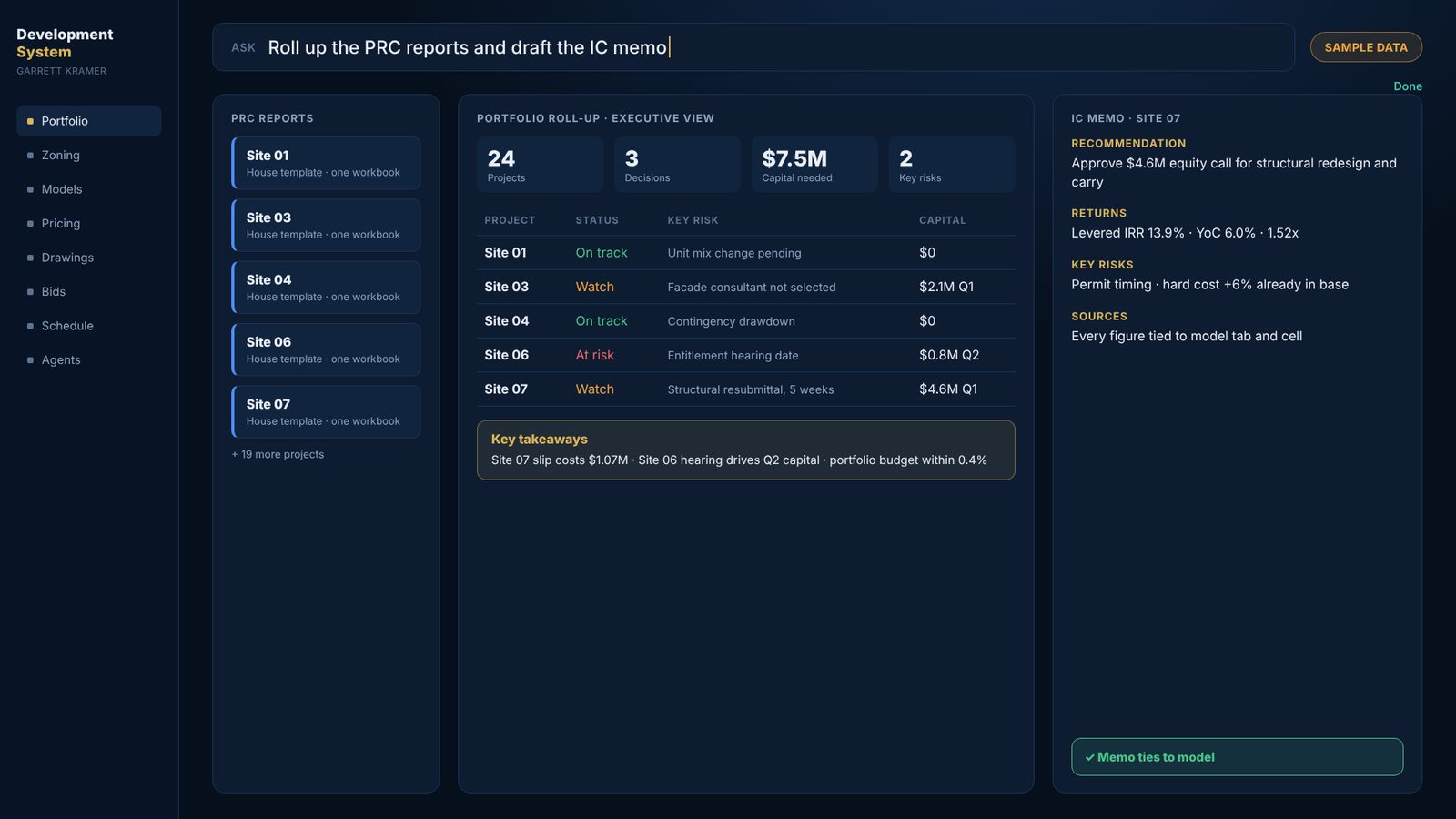Click Site 04 in the roll-up table
This screenshot has height=819, width=1456.
[506, 321]
